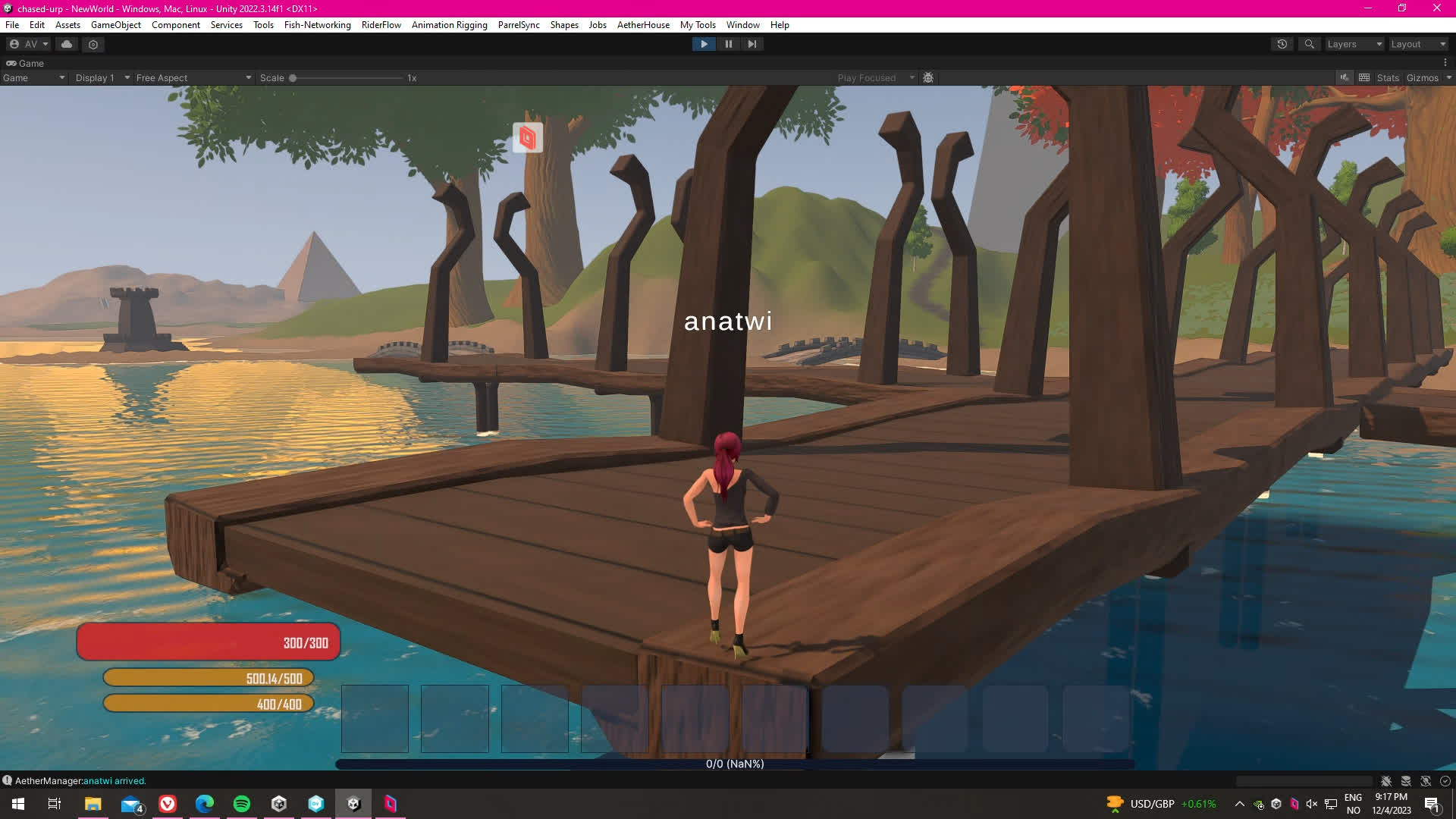Image resolution: width=1456 pixels, height=819 pixels.
Task: Open the Shortcuts keyboard icon in the Game view
Action: [1364, 77]
